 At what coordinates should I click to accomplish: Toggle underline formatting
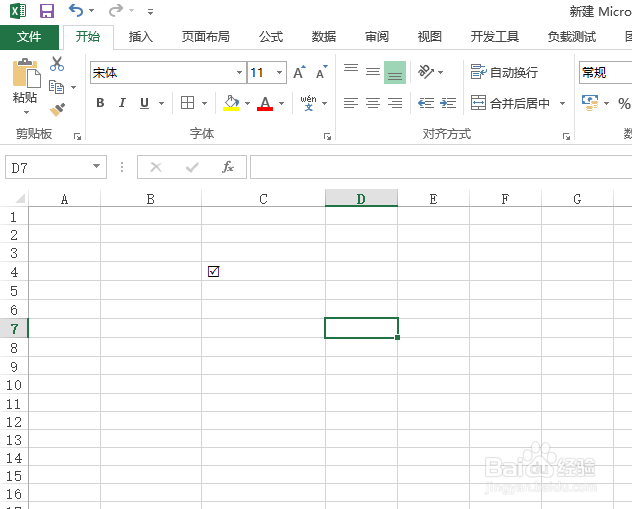[144, 103]
